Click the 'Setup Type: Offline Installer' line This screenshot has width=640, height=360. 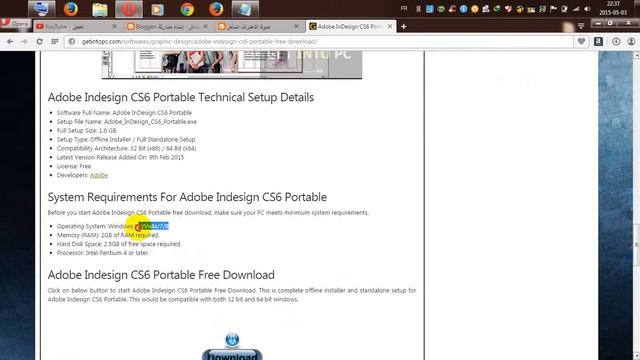126,140
